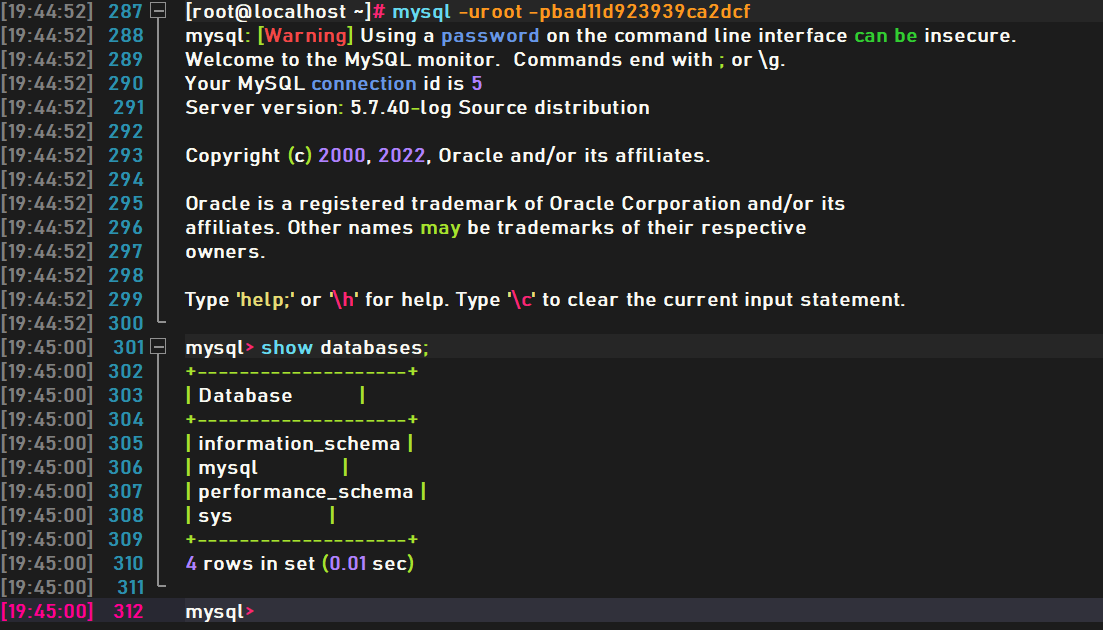Click the Copyright line with 2000, 2022
Image resolution: width=1103 pixels, height=630 pixels.
click(x=447, y=155)
